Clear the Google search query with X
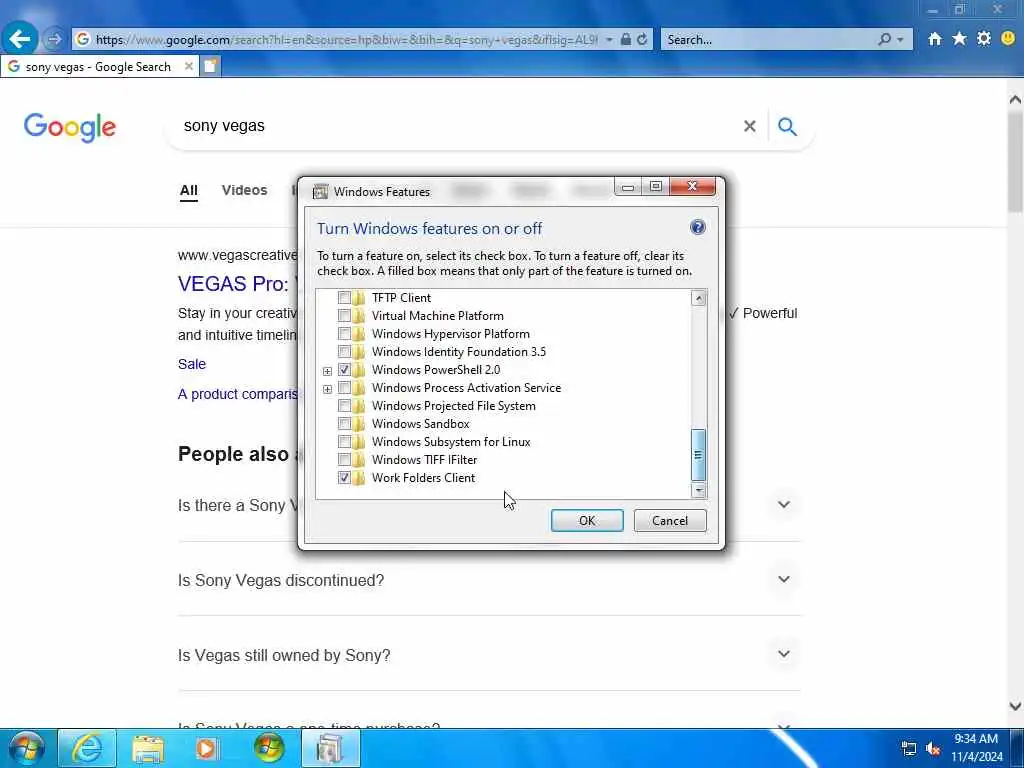1024x768 pixels. 750,126
